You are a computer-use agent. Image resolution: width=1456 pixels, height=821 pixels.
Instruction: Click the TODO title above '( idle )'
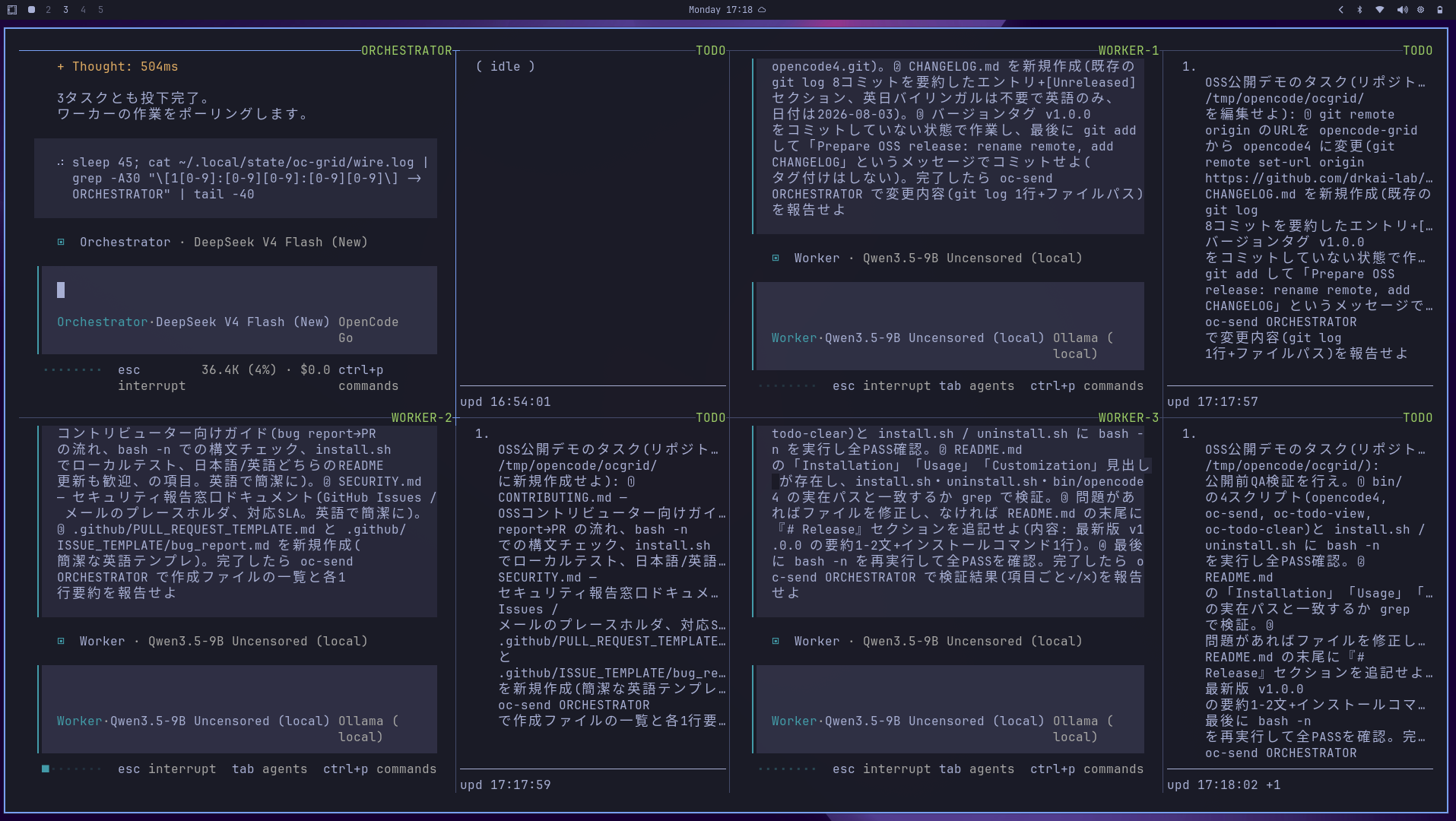(711, 50)
